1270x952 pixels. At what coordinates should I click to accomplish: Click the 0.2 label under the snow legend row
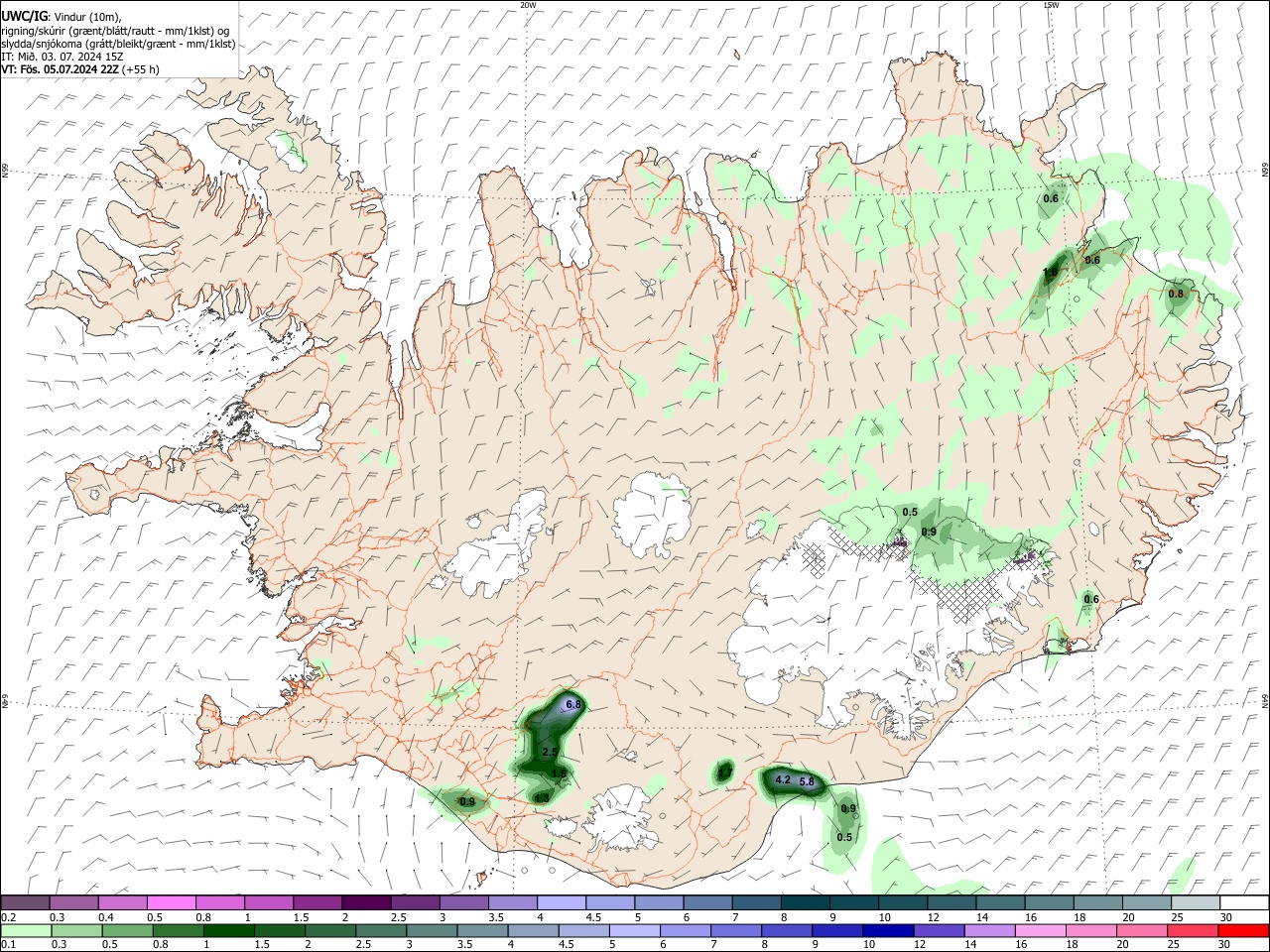8,917
